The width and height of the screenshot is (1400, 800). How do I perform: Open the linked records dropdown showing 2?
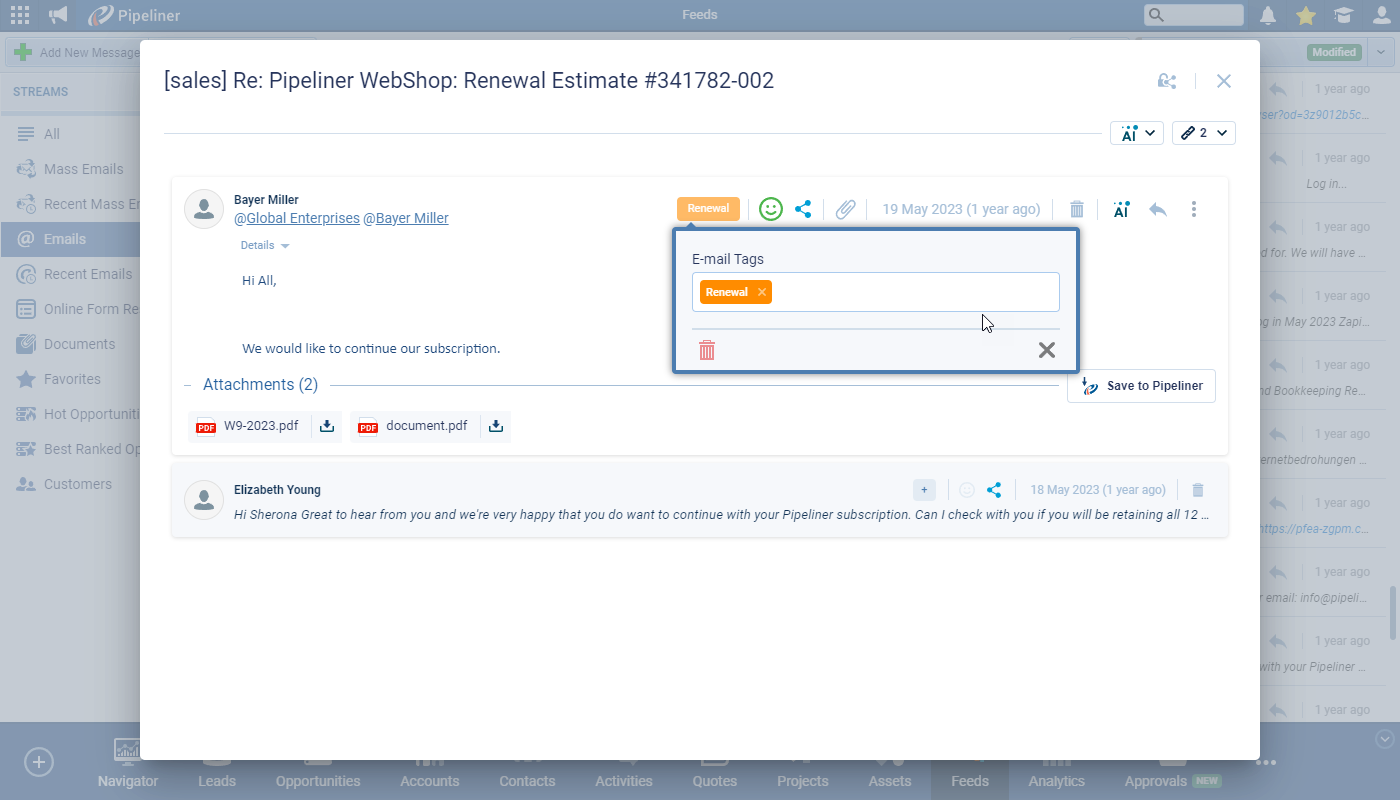click(x=1203, y=133)
